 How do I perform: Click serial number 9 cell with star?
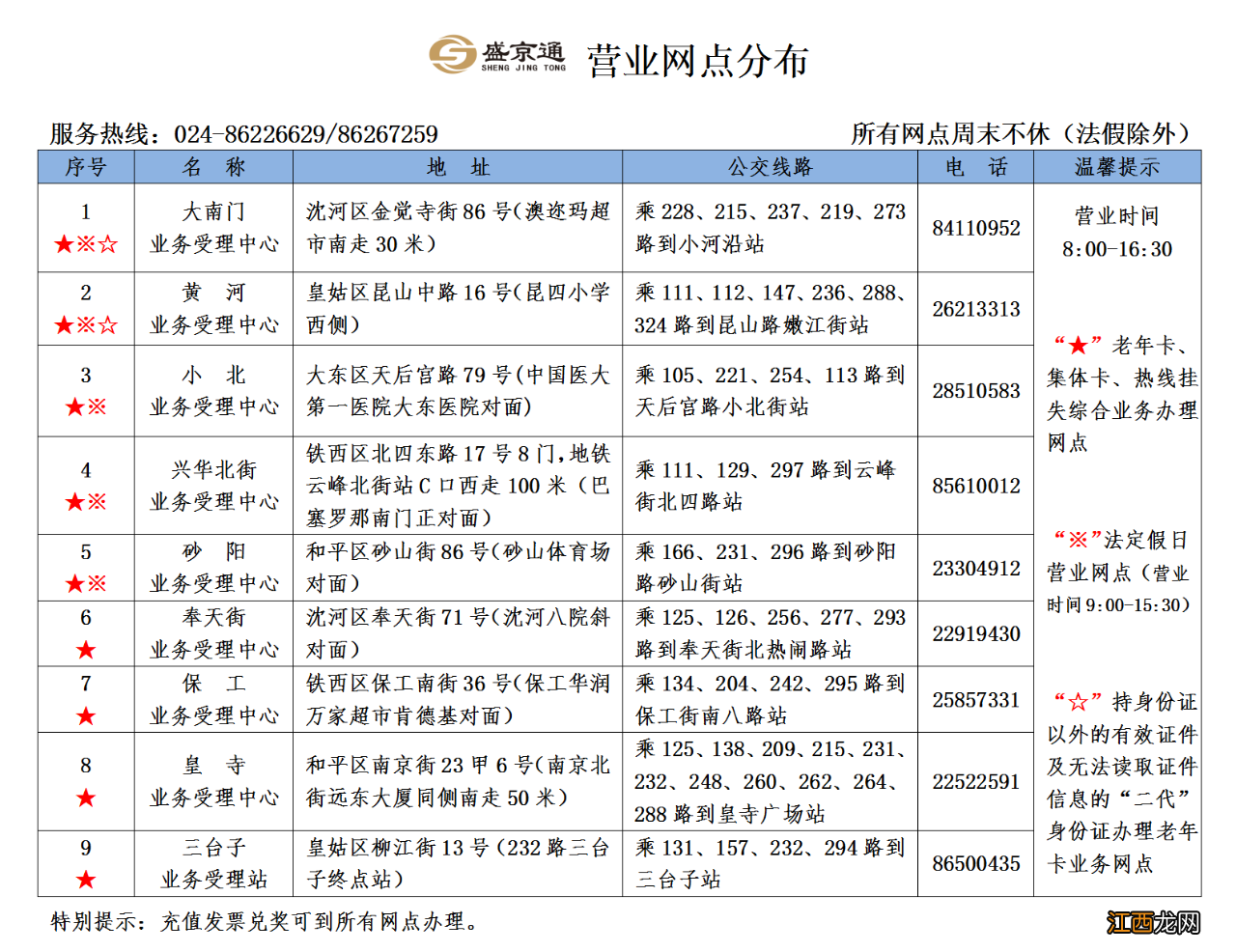click(86, 864)
